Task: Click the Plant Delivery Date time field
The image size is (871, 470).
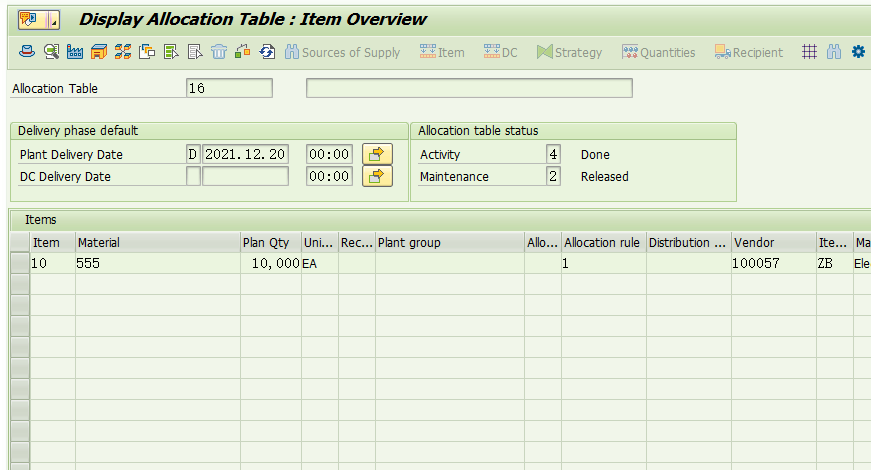Action: [329, 154]
